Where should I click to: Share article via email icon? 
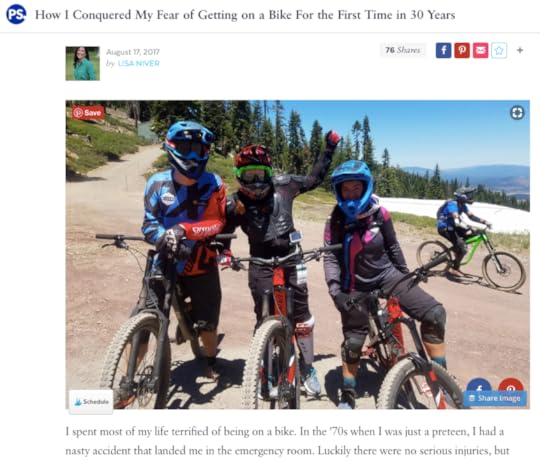tap(480, 50)
